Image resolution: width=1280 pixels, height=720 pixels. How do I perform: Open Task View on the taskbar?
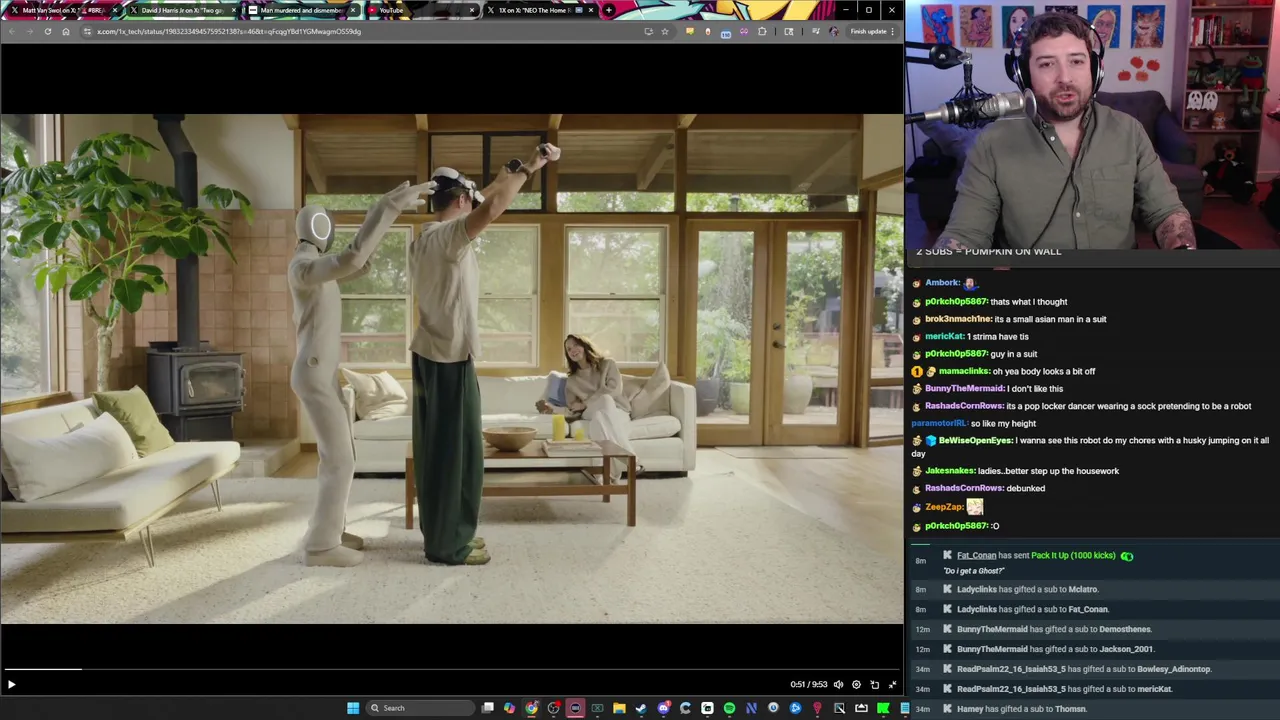coord(487,708)
